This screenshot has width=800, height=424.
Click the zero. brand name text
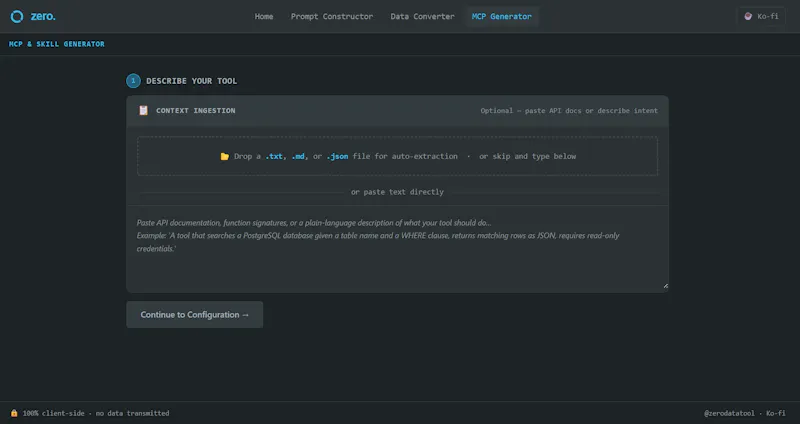(43, 16)
